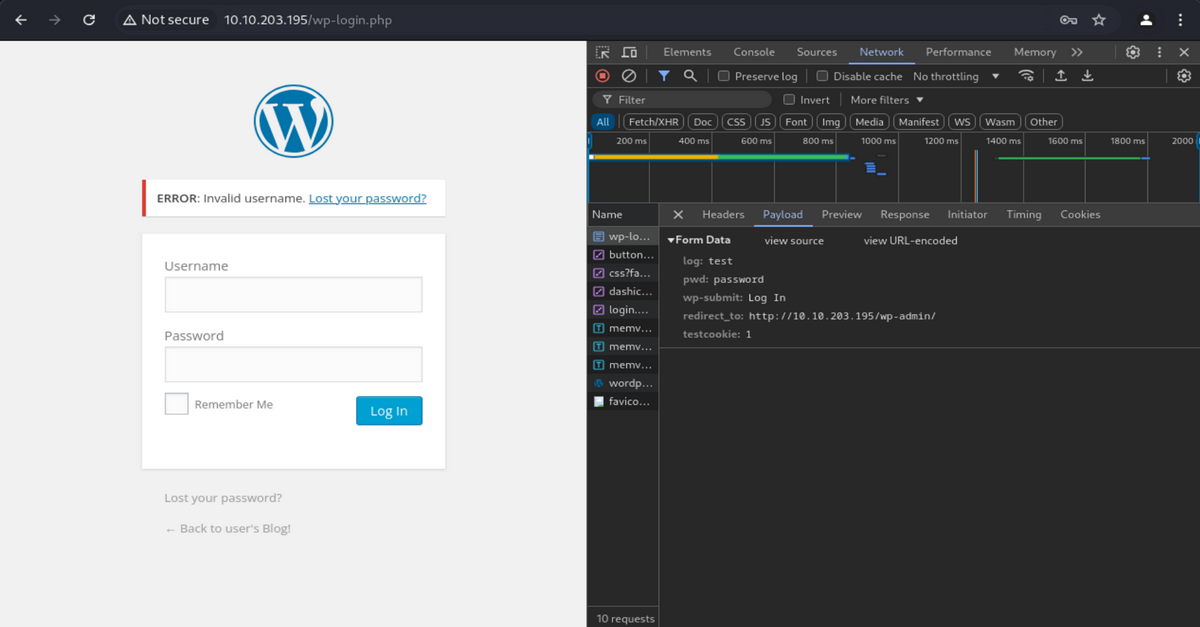Enable Disable cache checkbox

click(x=822, y=76)
